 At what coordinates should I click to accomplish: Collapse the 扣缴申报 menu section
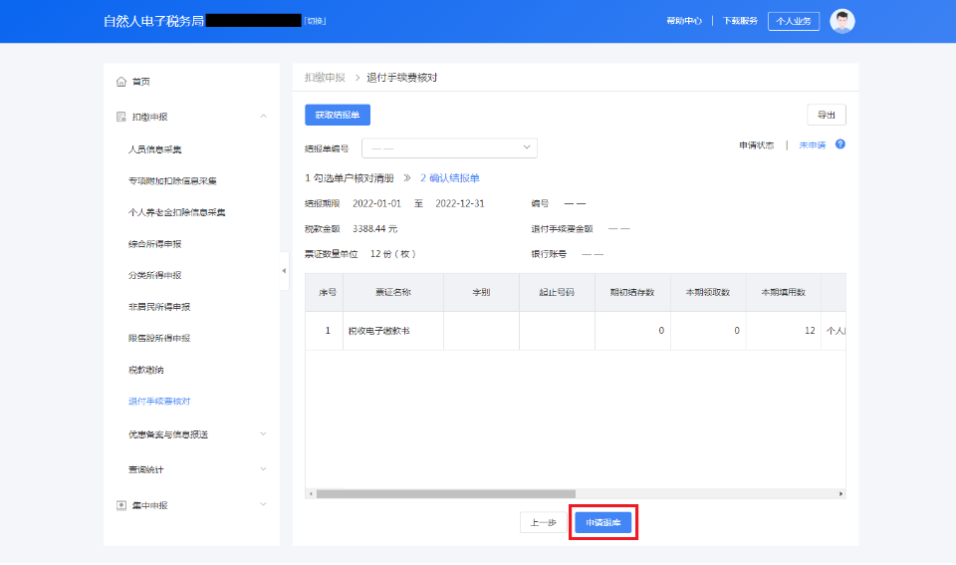263,117
